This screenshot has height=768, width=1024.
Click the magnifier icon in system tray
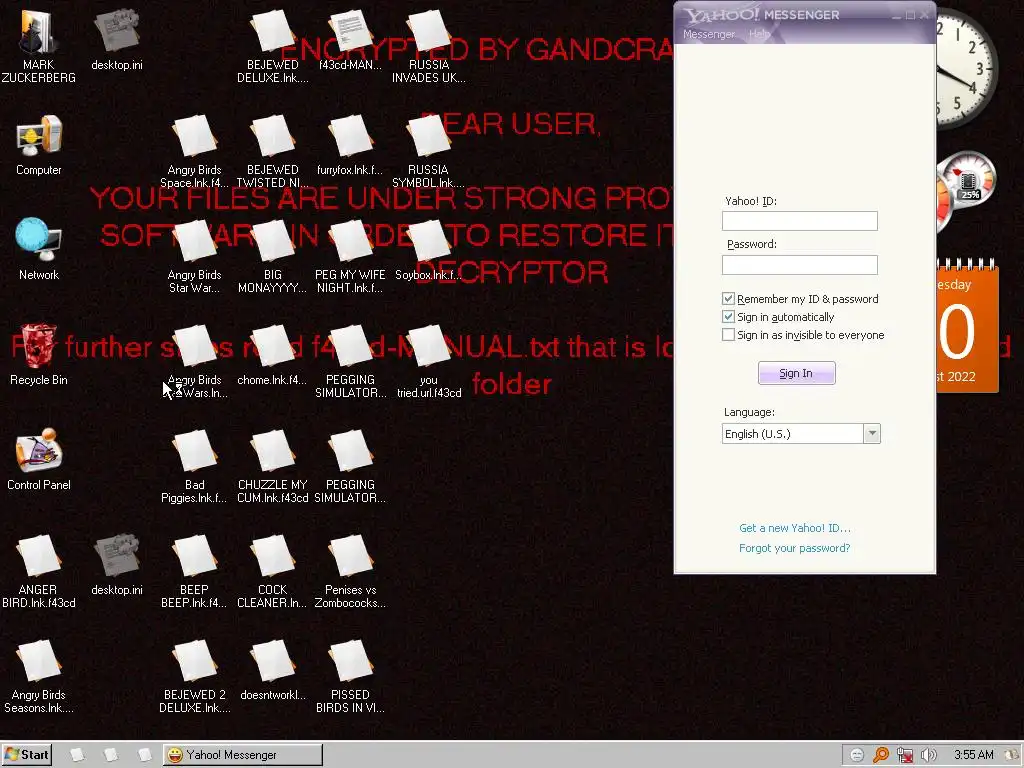(x=881, y=755)
